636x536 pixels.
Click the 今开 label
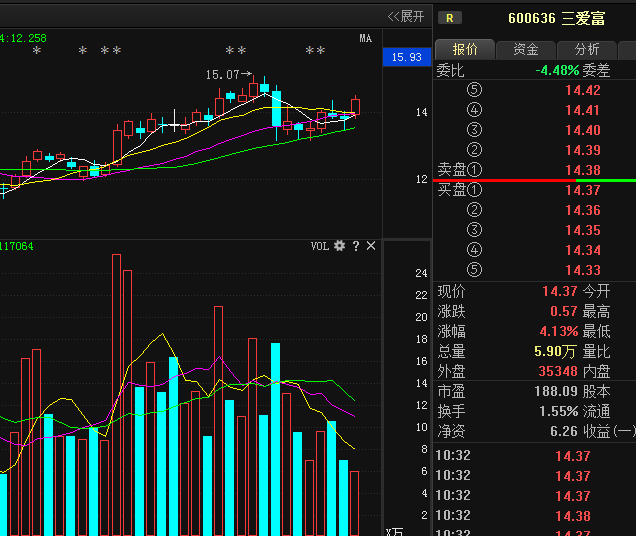(x=596, y=291)
